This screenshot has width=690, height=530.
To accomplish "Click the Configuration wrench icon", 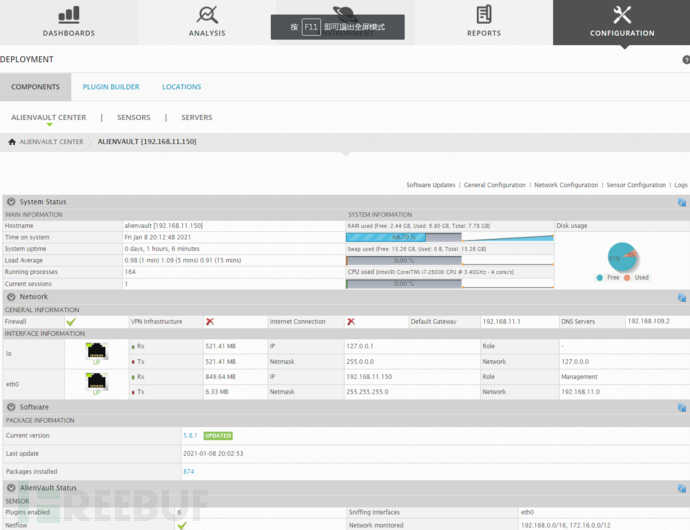I will (621, 14).
